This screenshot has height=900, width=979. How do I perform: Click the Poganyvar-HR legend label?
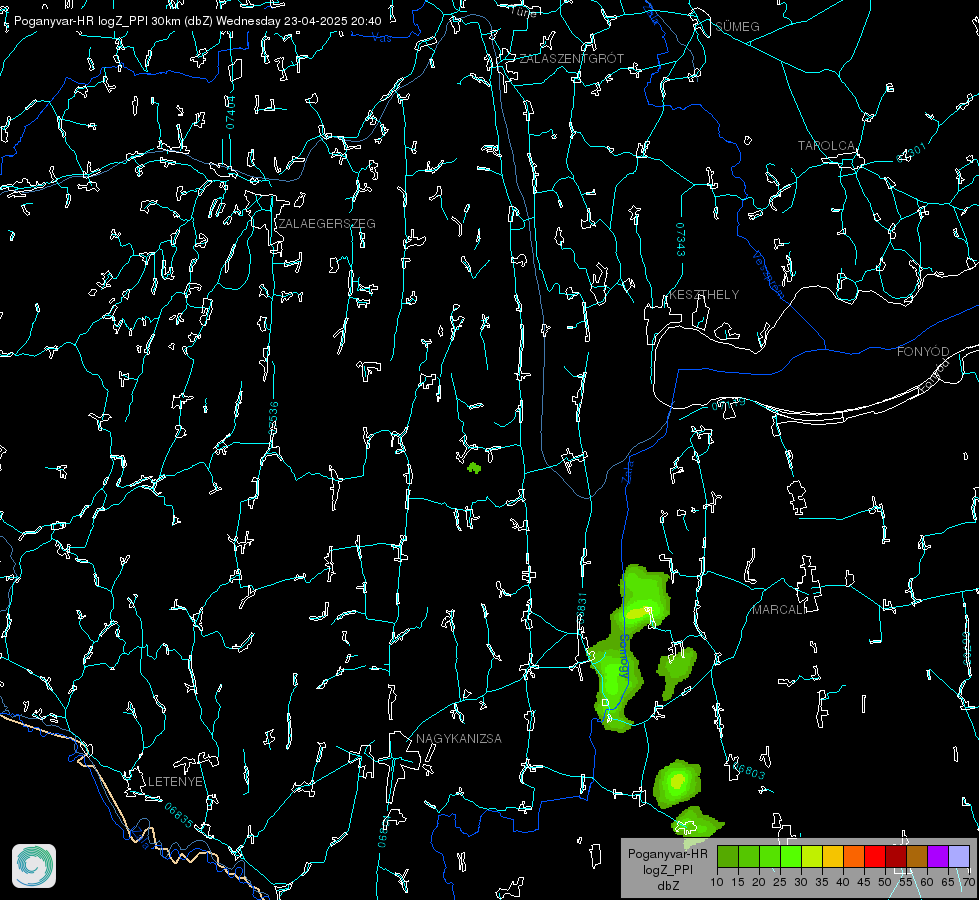point(667,854)
